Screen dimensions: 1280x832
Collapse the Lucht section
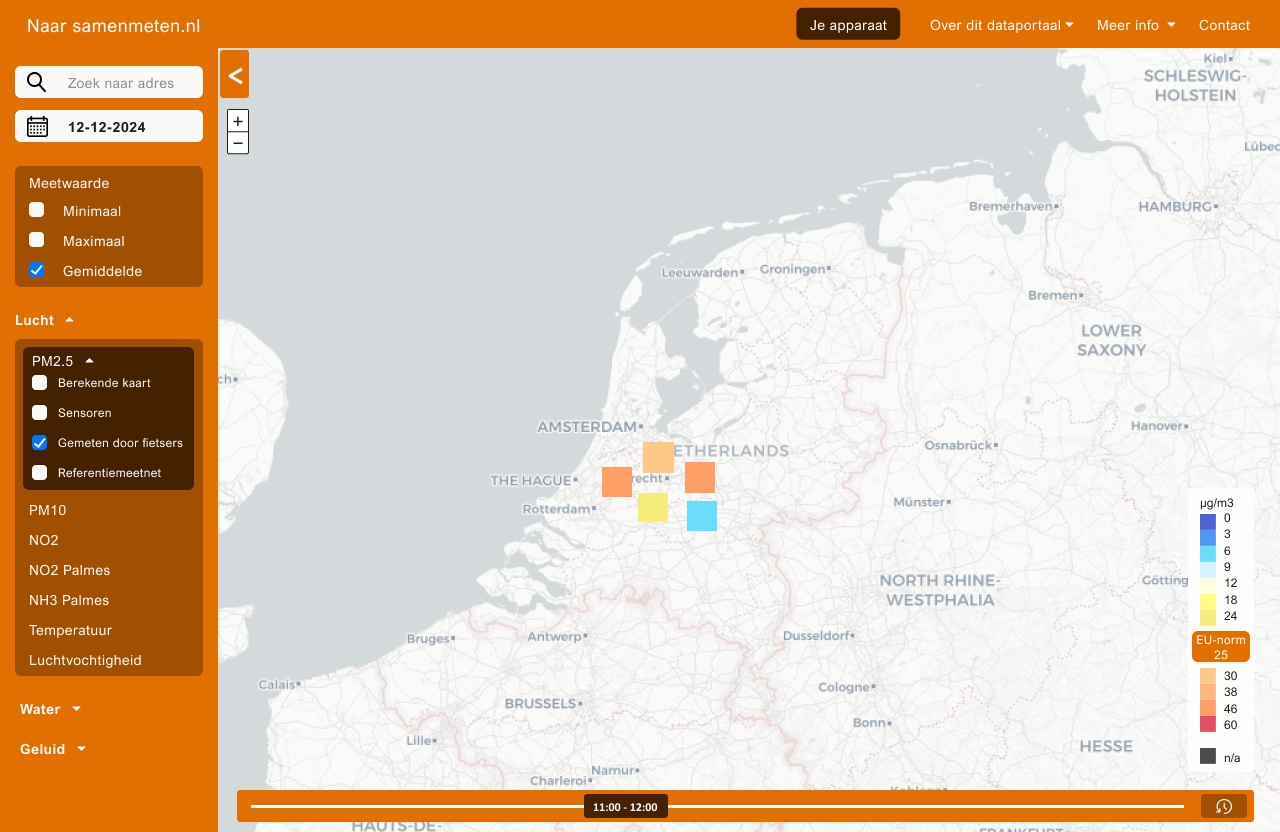45,320
